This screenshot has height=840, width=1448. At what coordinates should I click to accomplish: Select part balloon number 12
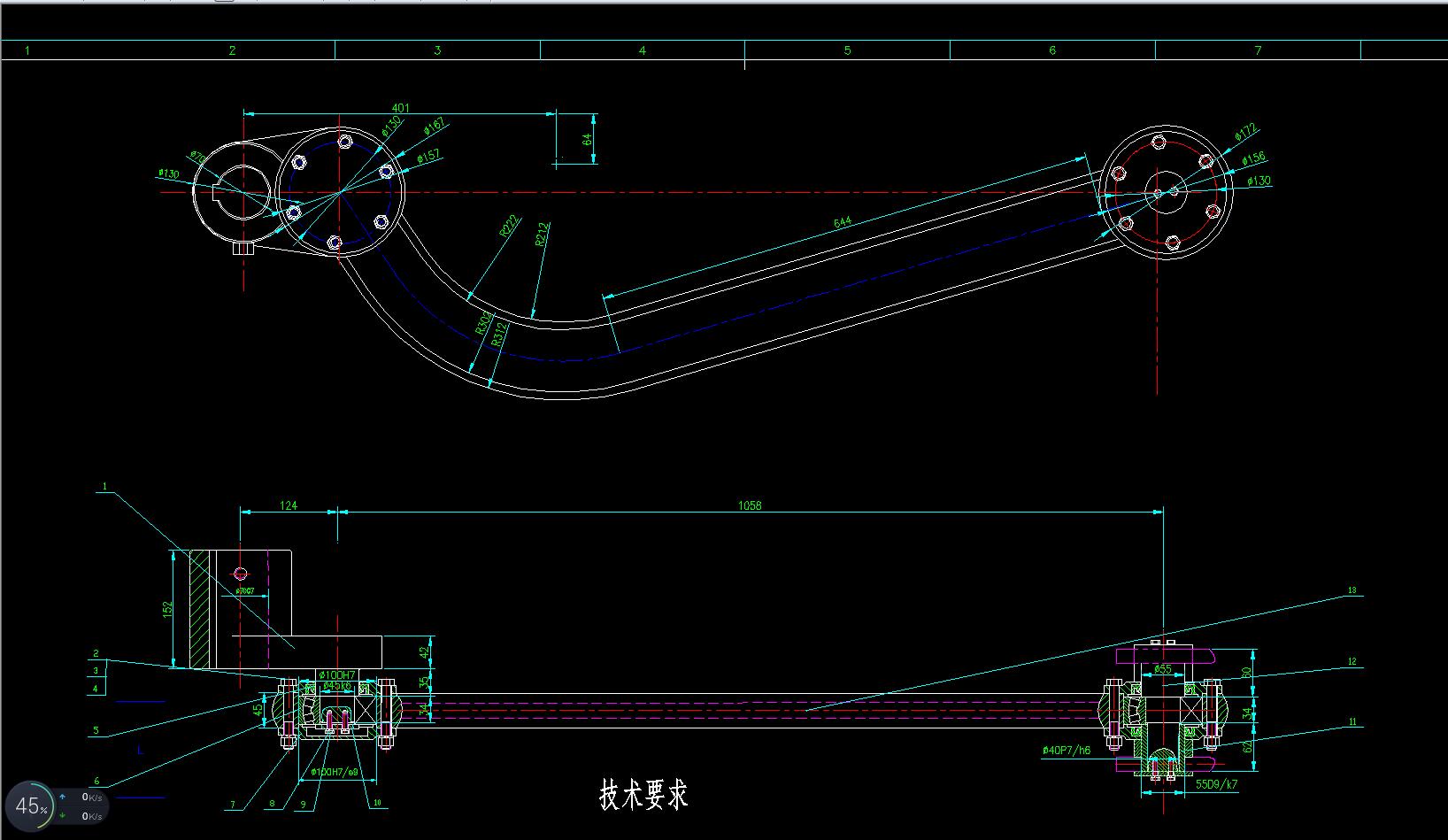(1352, 661)
